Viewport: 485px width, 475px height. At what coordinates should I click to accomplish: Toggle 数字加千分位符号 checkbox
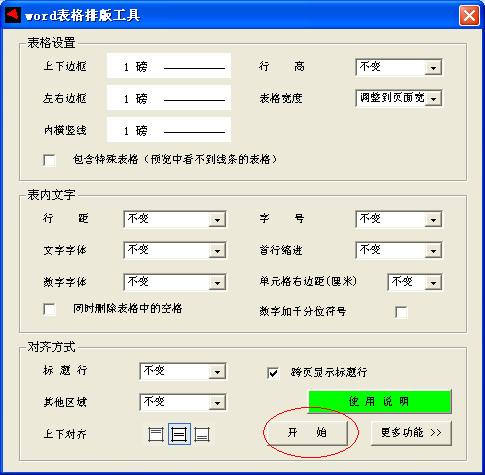coord(401,312)
